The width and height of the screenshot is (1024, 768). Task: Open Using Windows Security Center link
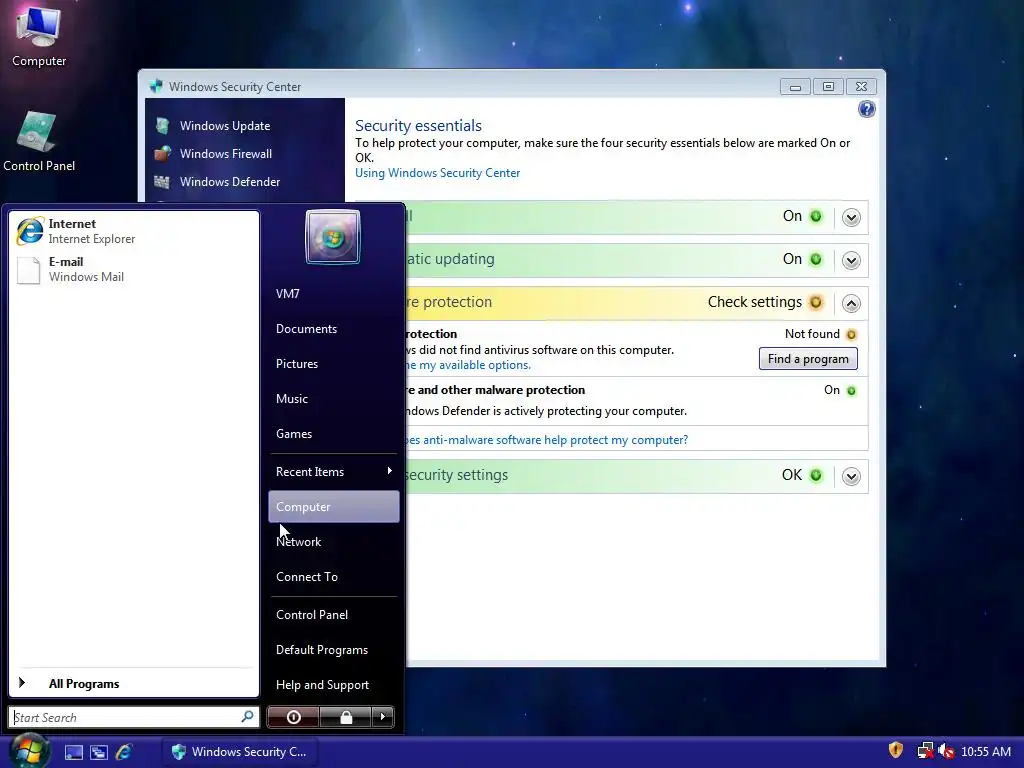point(438,172)
